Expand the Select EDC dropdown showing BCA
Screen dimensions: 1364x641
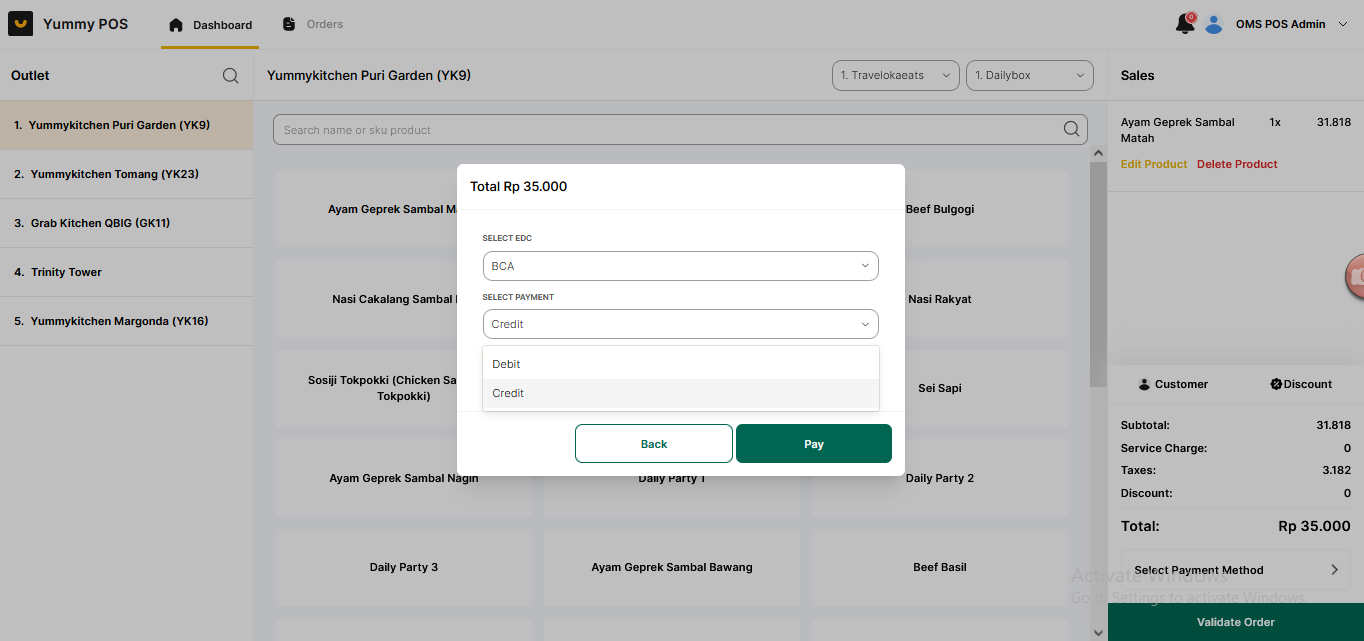click(680, 266)
